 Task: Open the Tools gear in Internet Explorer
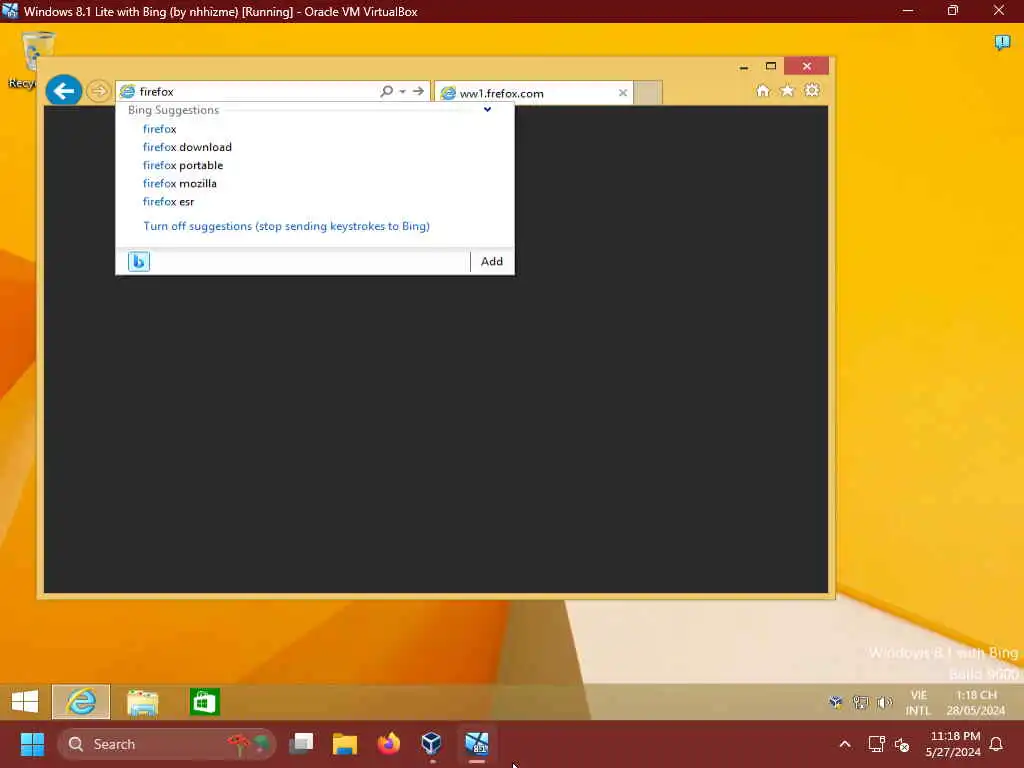click(812, 90)
